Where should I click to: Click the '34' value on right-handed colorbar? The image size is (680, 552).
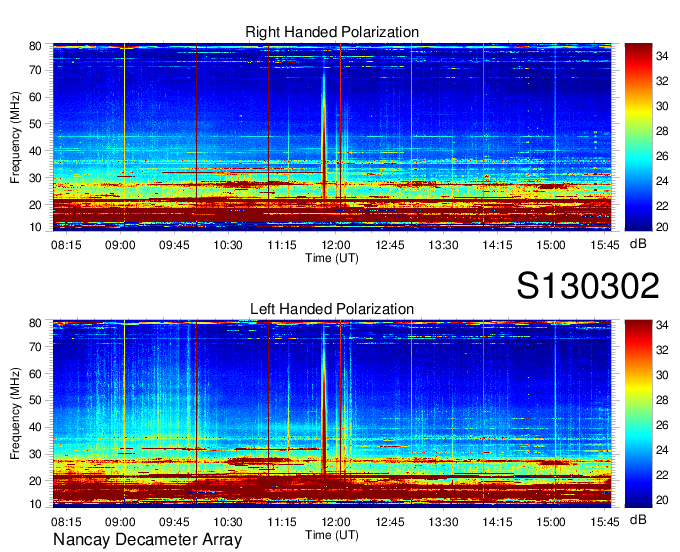[662, 56]
